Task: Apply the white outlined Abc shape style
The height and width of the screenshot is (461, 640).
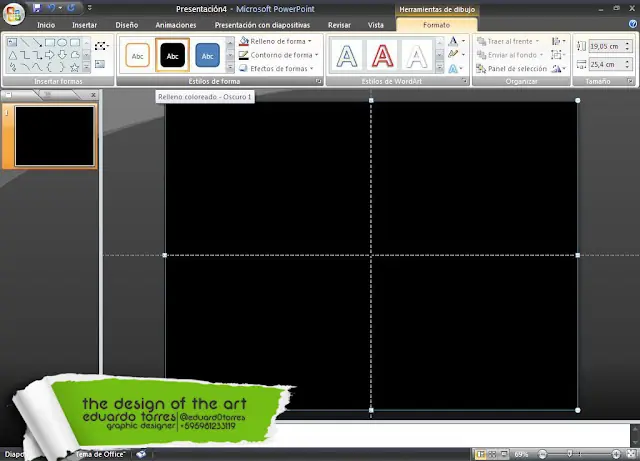Action: pos(138,56)
